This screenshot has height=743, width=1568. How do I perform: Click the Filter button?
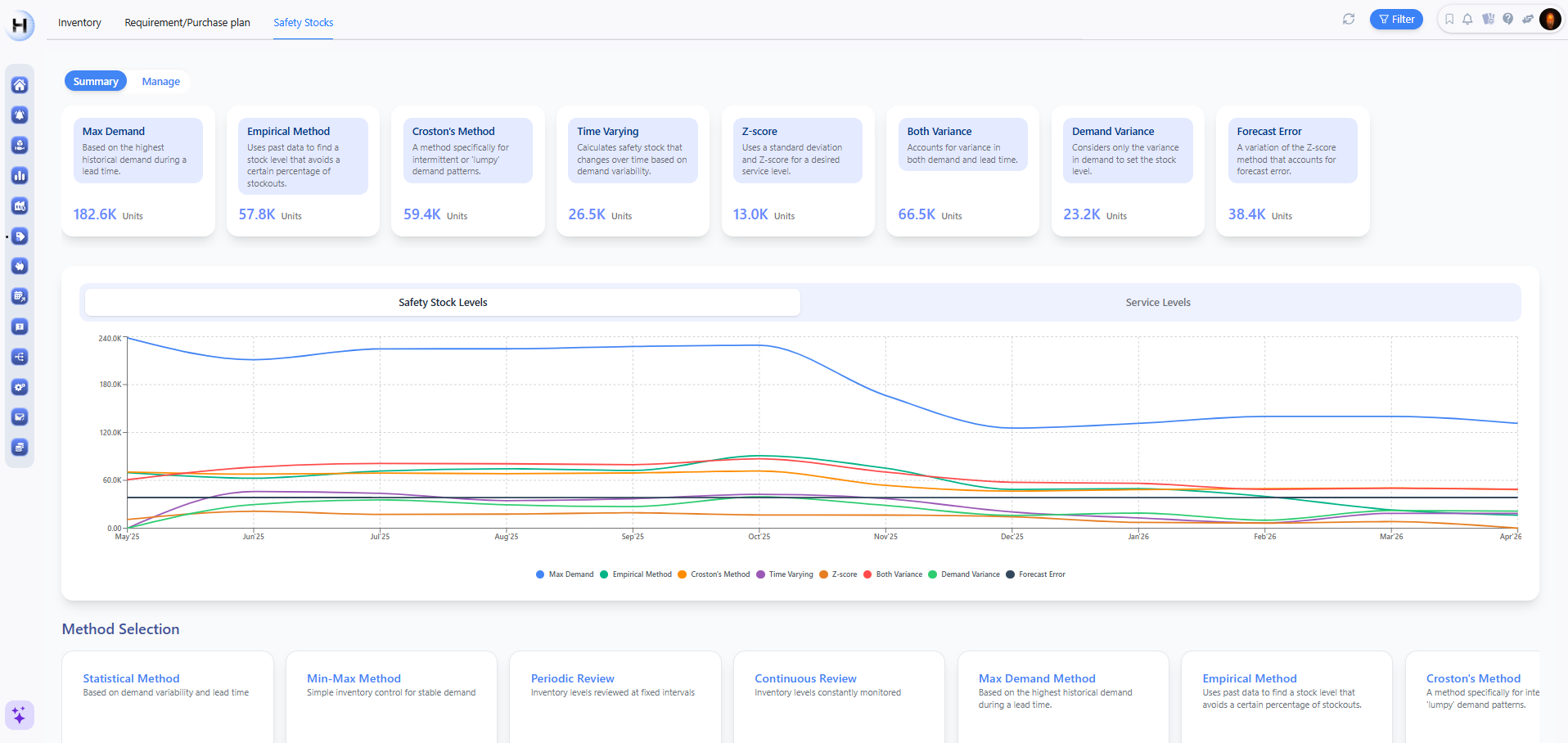(1396, 20)
